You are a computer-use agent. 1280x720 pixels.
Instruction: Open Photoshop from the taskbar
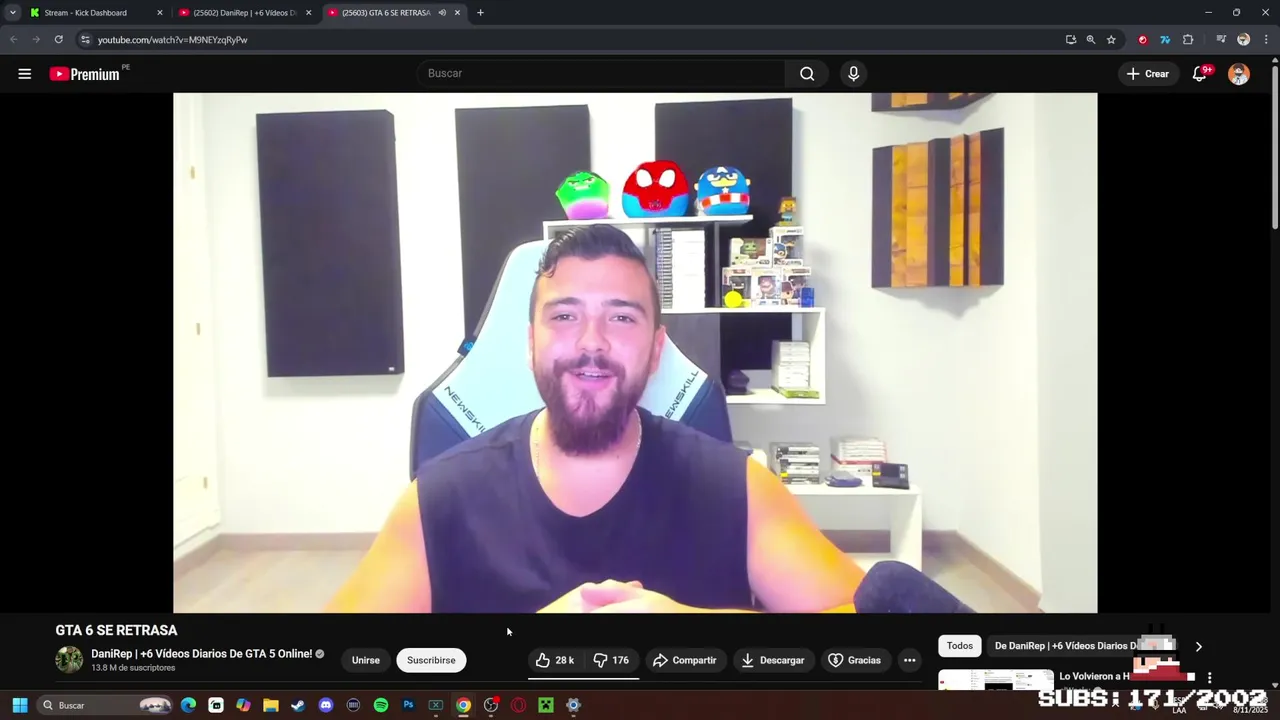click(408, 705)
